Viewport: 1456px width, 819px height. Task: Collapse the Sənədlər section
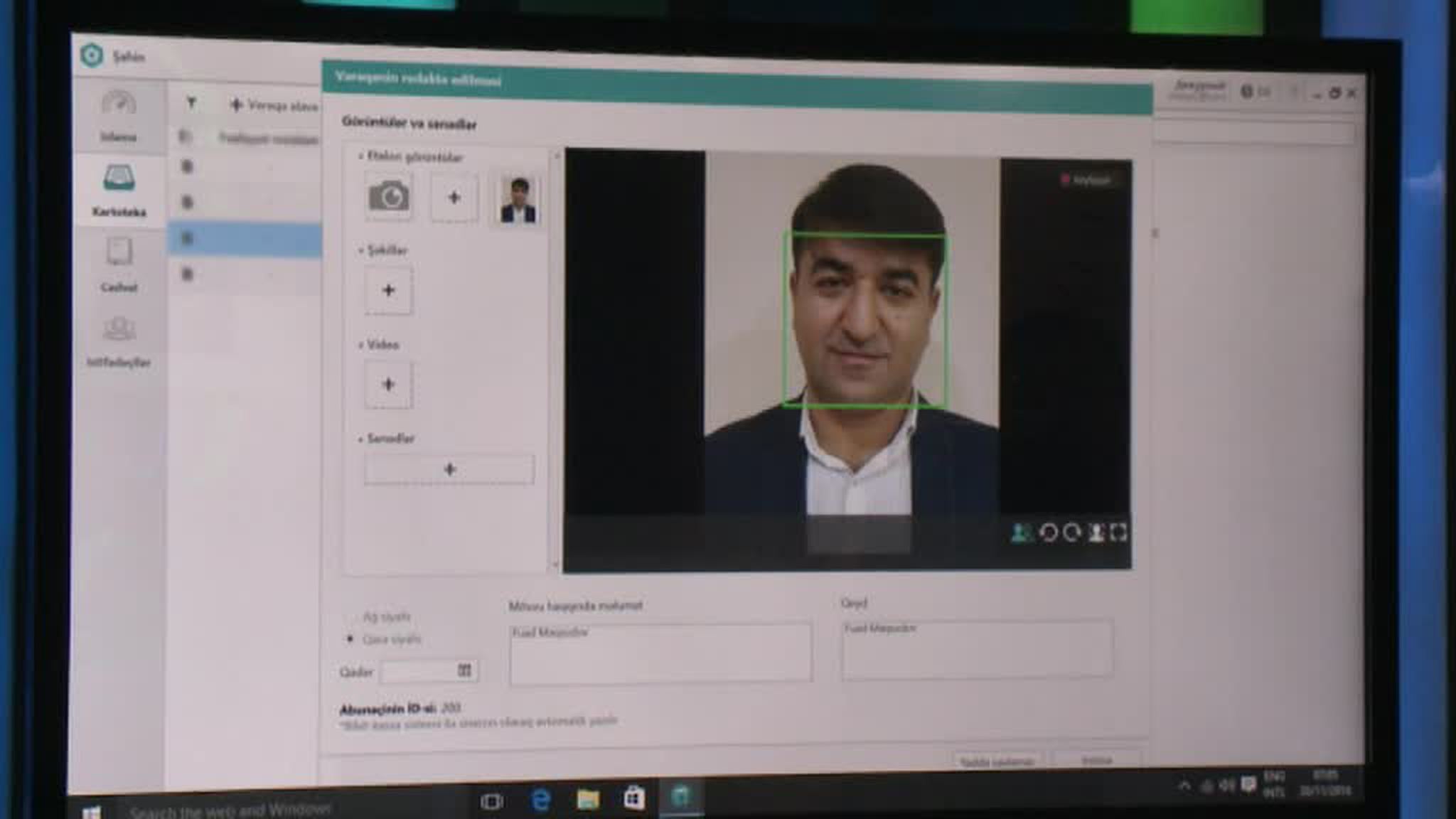point(360,439)
